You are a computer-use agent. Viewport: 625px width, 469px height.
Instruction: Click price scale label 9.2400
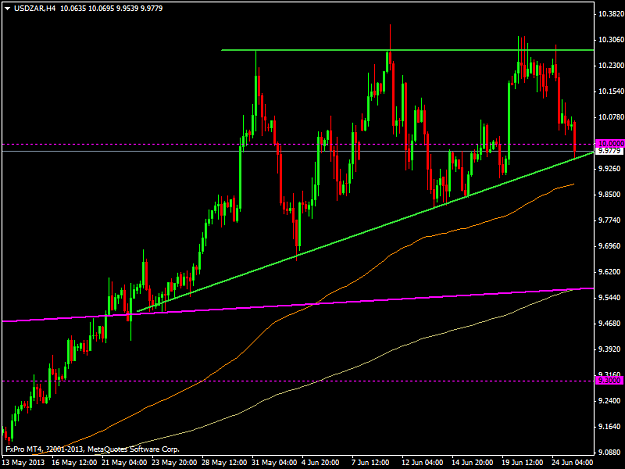611,401
